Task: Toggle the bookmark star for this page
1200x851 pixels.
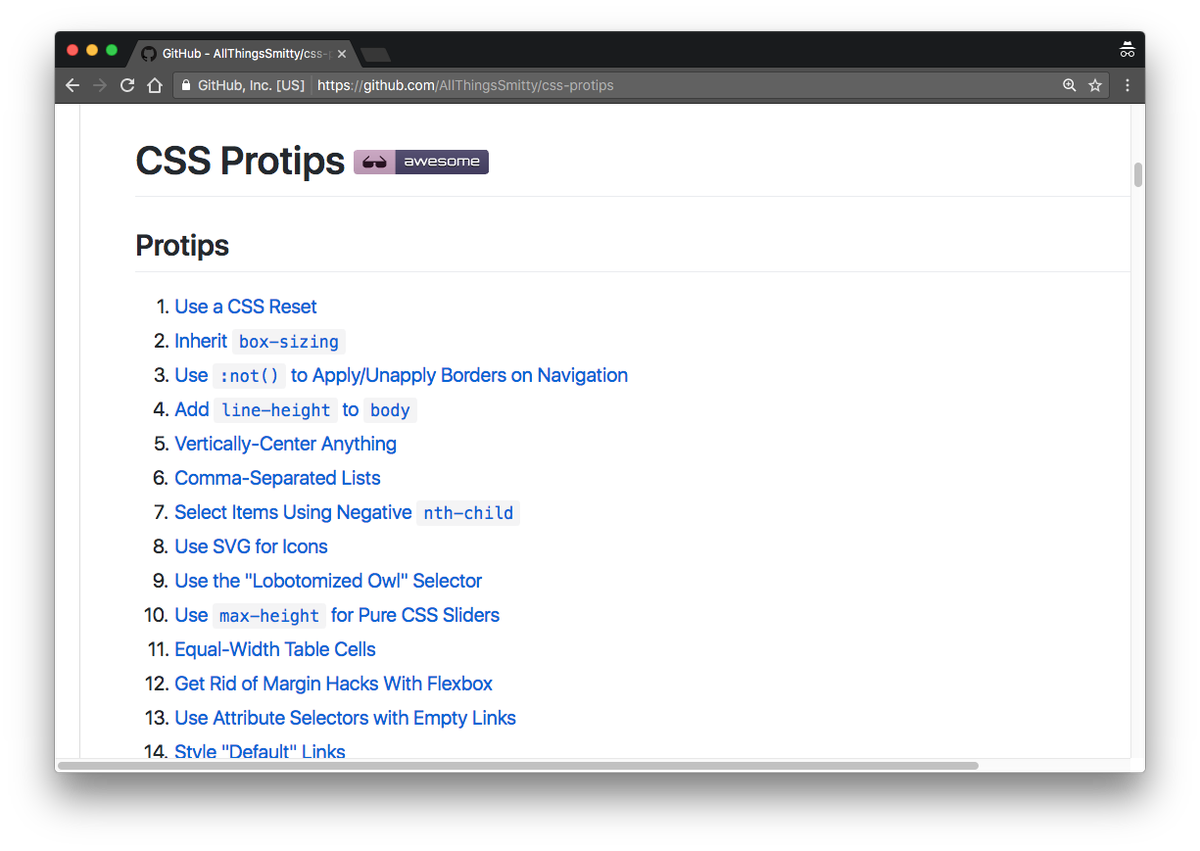Action: [x=1094, y=85]
